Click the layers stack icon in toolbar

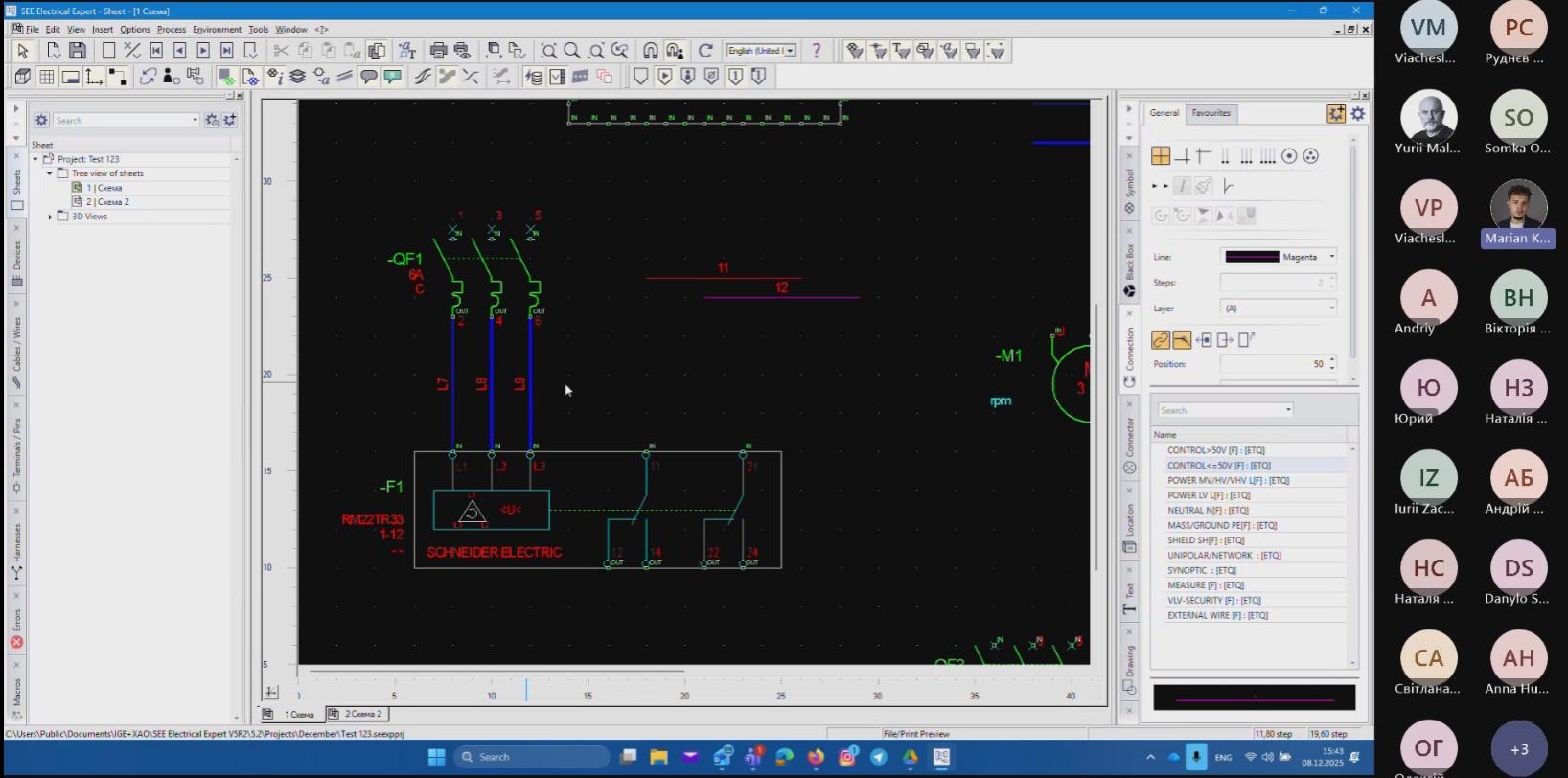298,77
